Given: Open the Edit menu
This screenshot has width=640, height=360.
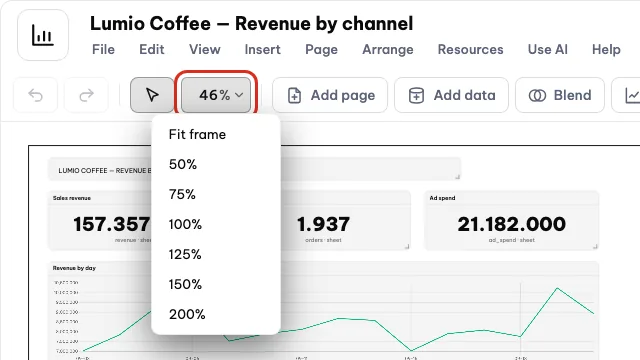Looking at the screenshot, I should tap(151, 49).
